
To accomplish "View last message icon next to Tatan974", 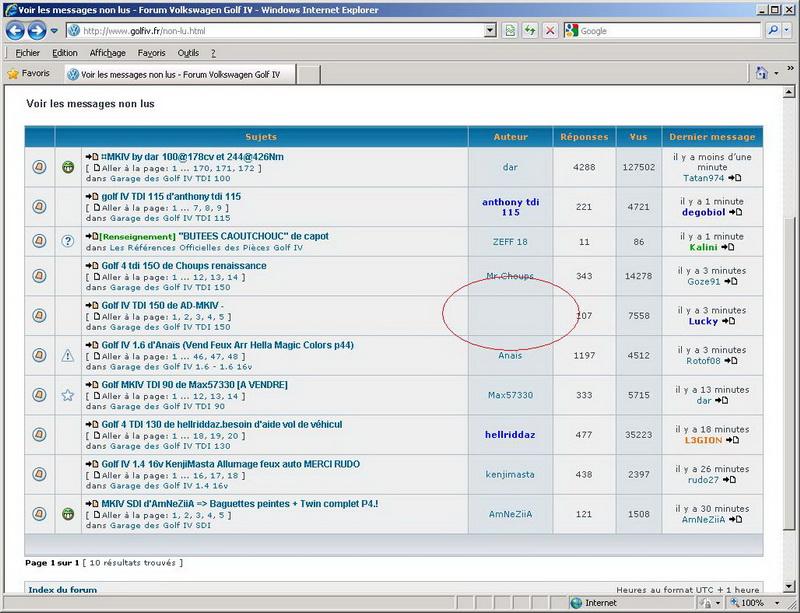I will [735, 178].
